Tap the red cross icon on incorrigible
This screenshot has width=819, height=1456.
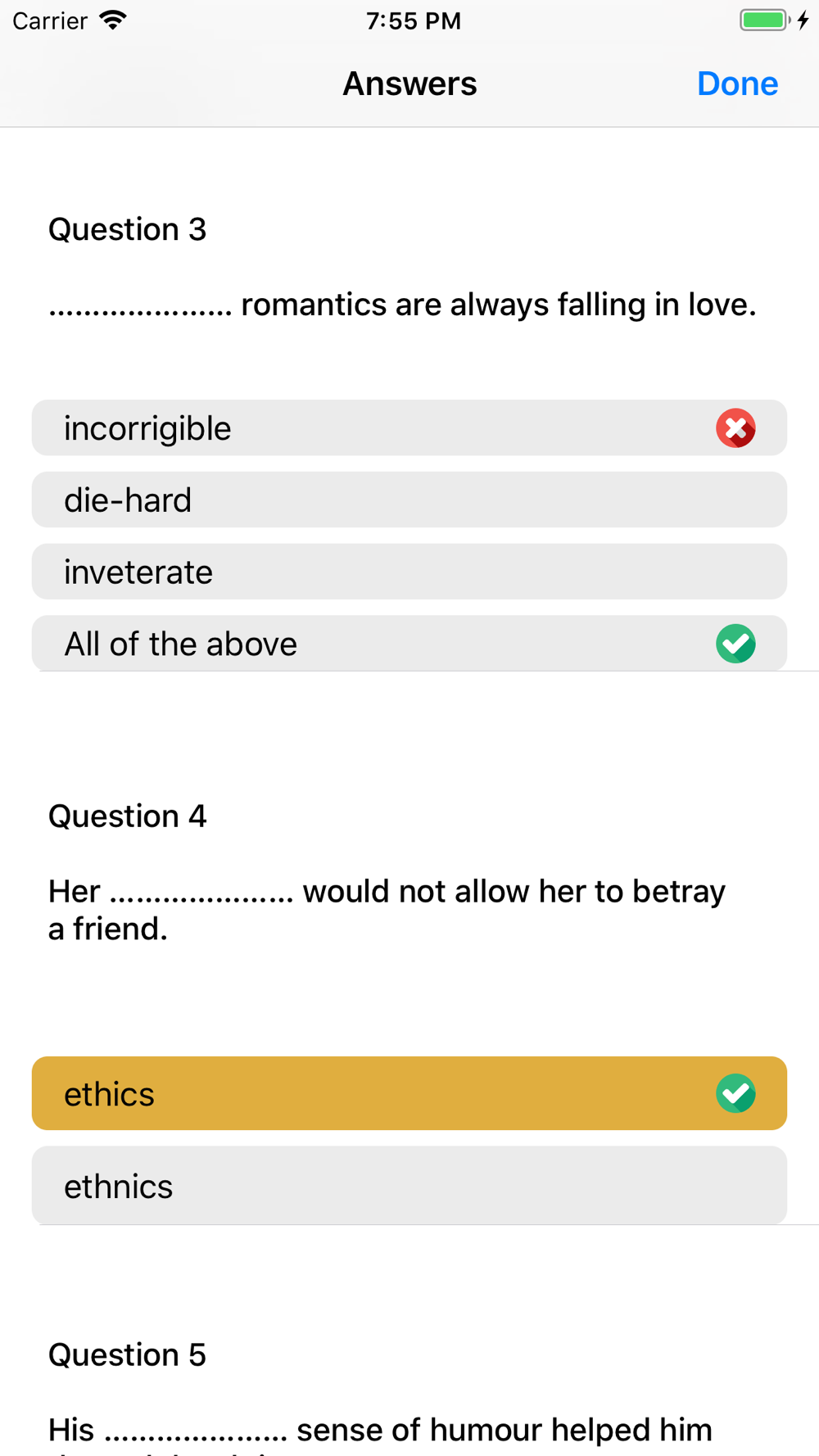pos(735,428)
